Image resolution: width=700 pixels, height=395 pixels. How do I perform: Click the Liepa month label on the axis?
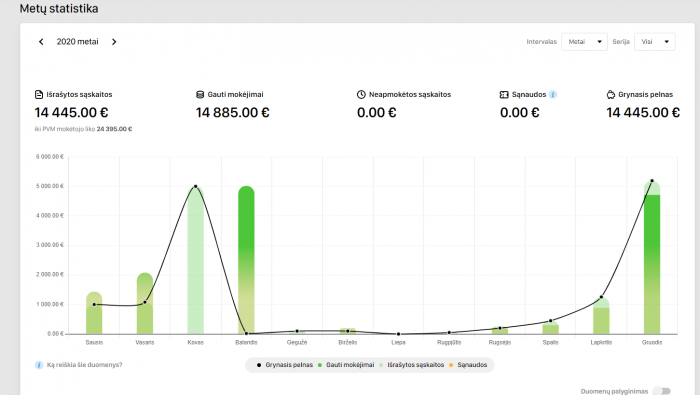point(399,342)
